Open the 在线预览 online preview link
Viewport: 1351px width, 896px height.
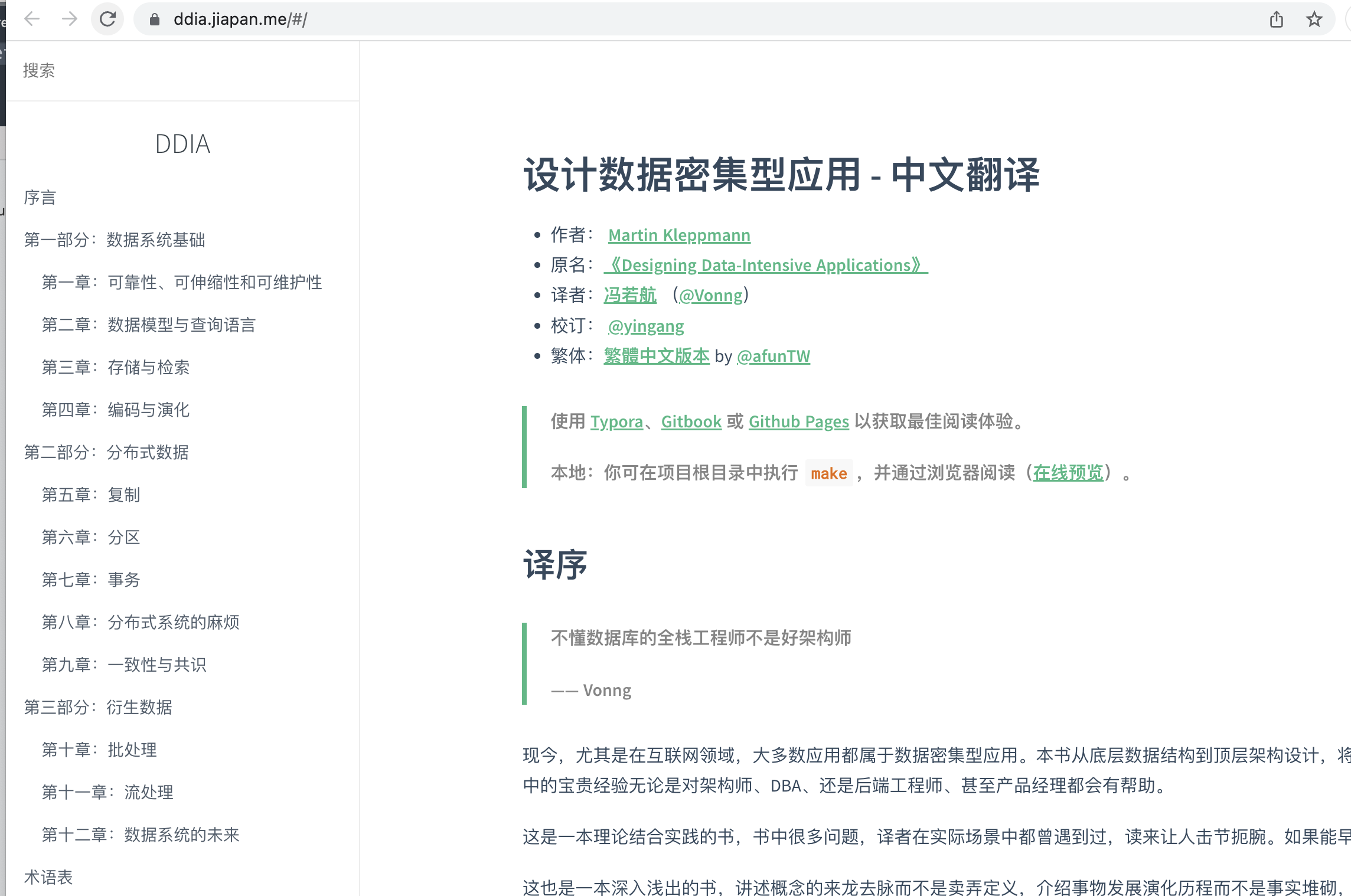[x=1068, y=473]
